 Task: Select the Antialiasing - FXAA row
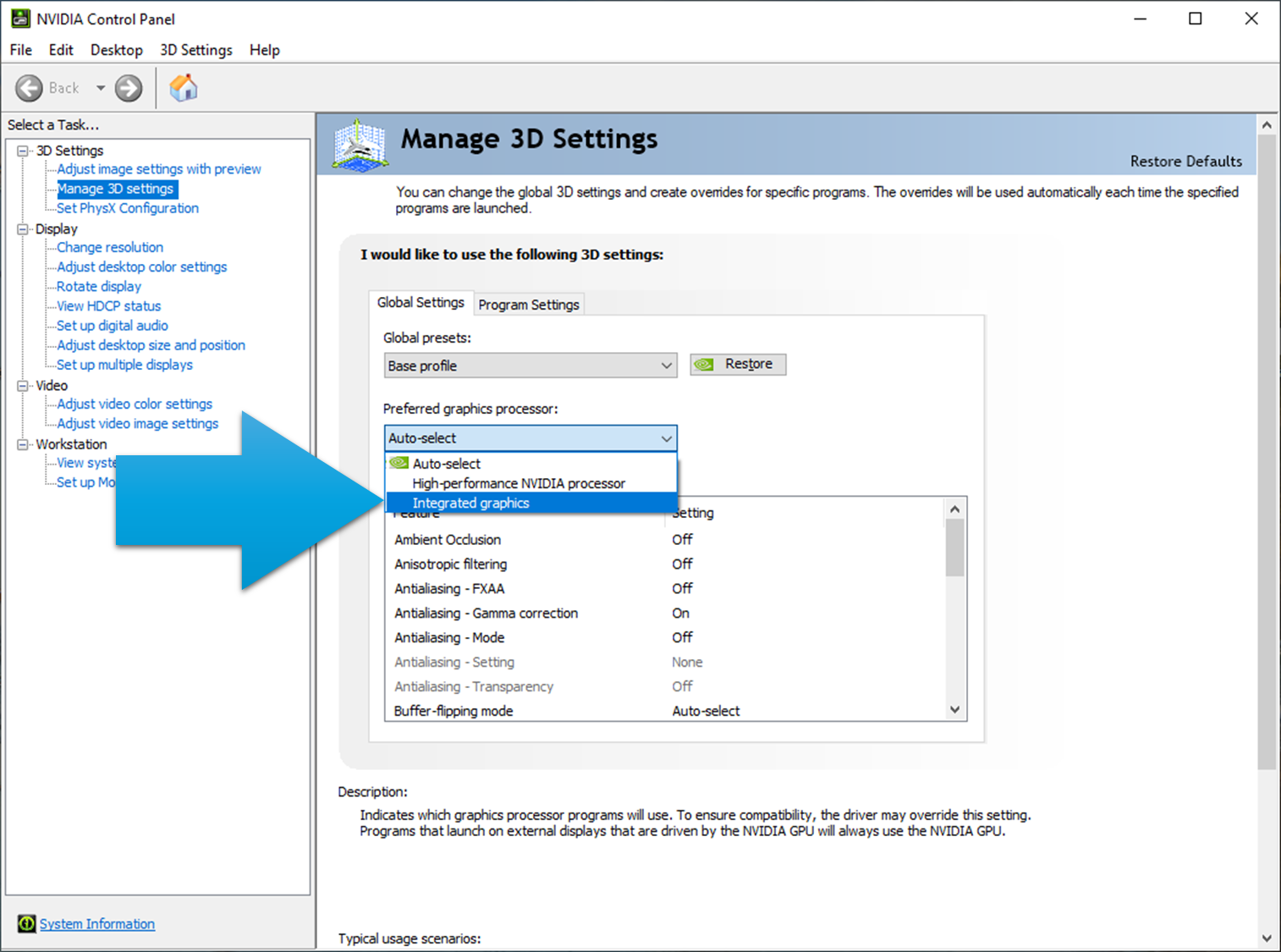coord(665,588)
